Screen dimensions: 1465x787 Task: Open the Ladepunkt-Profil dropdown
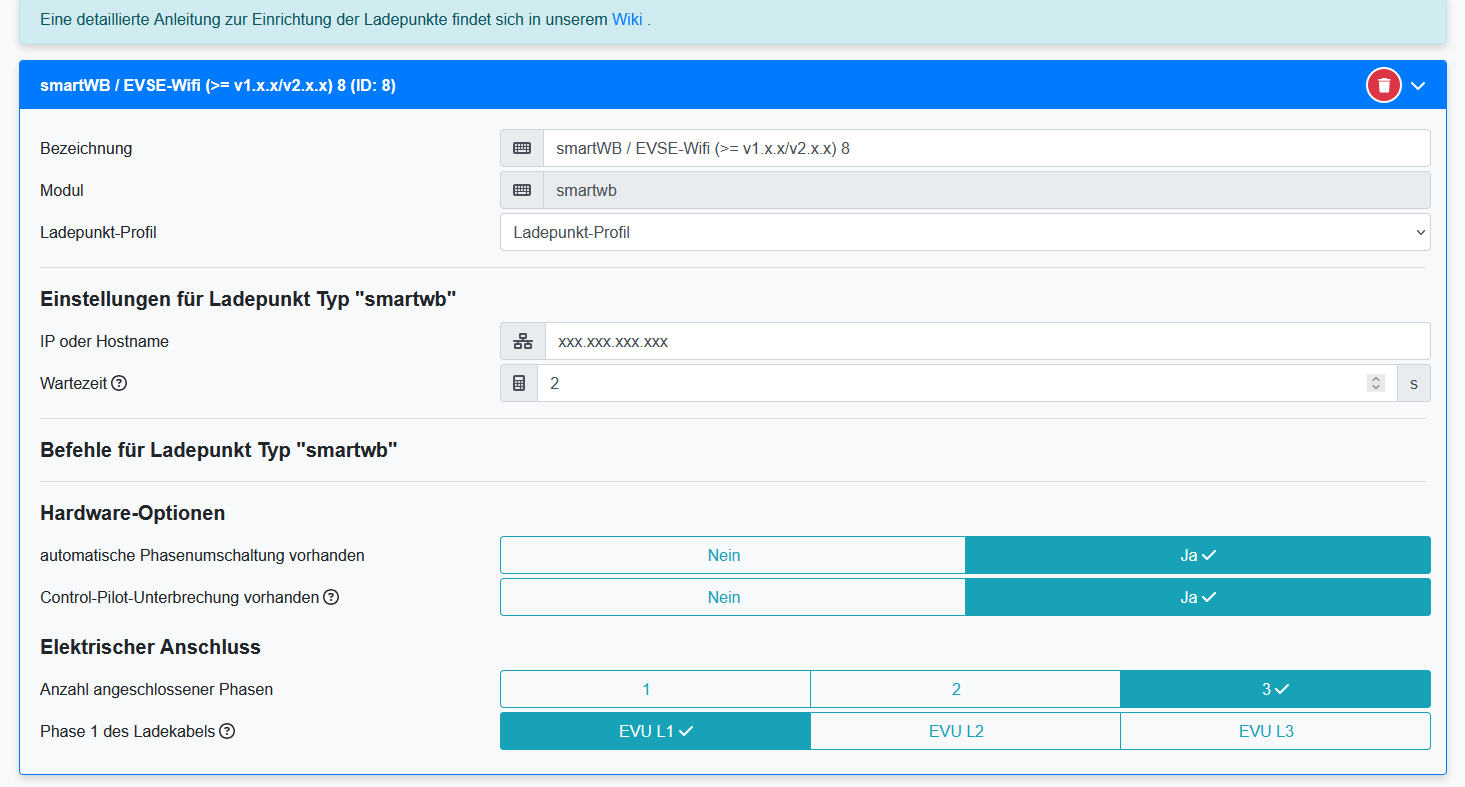click(x=965, y=232)
